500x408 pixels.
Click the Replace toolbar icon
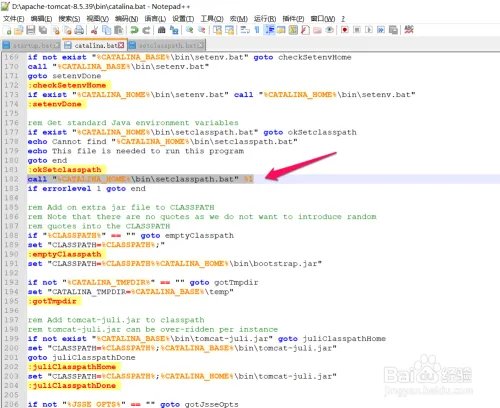tap(174, 30)
